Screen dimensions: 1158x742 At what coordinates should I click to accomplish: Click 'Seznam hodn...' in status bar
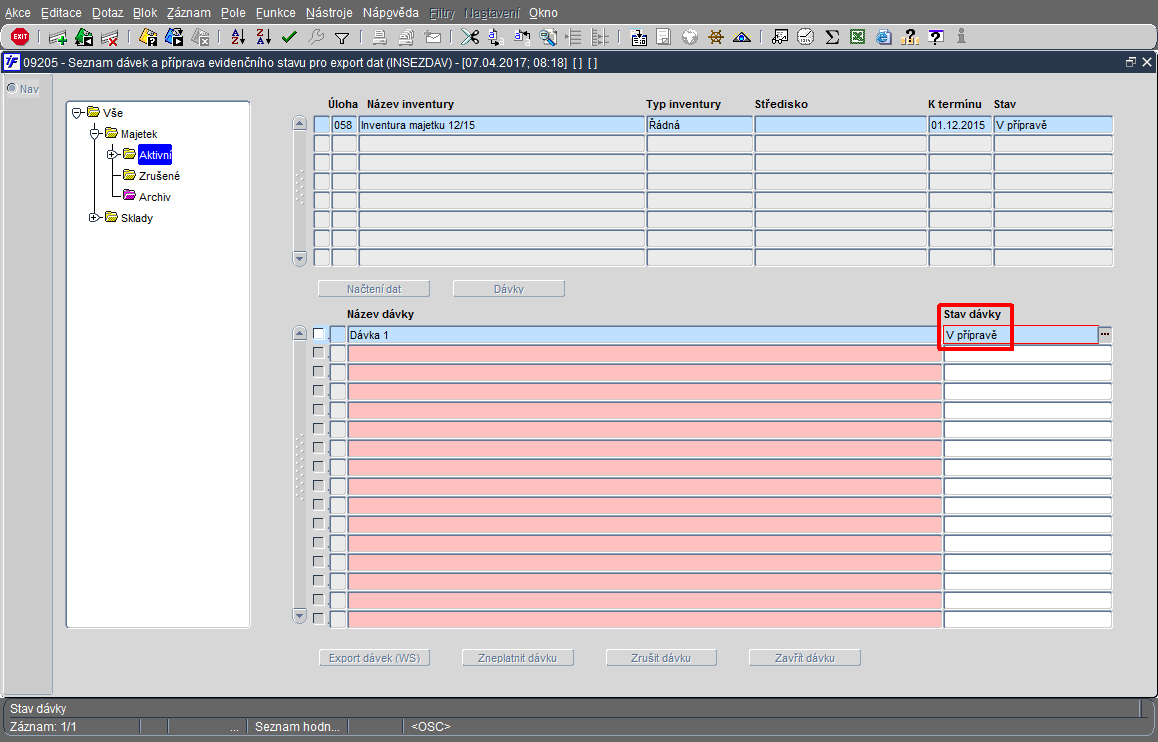tap(297, 726)
